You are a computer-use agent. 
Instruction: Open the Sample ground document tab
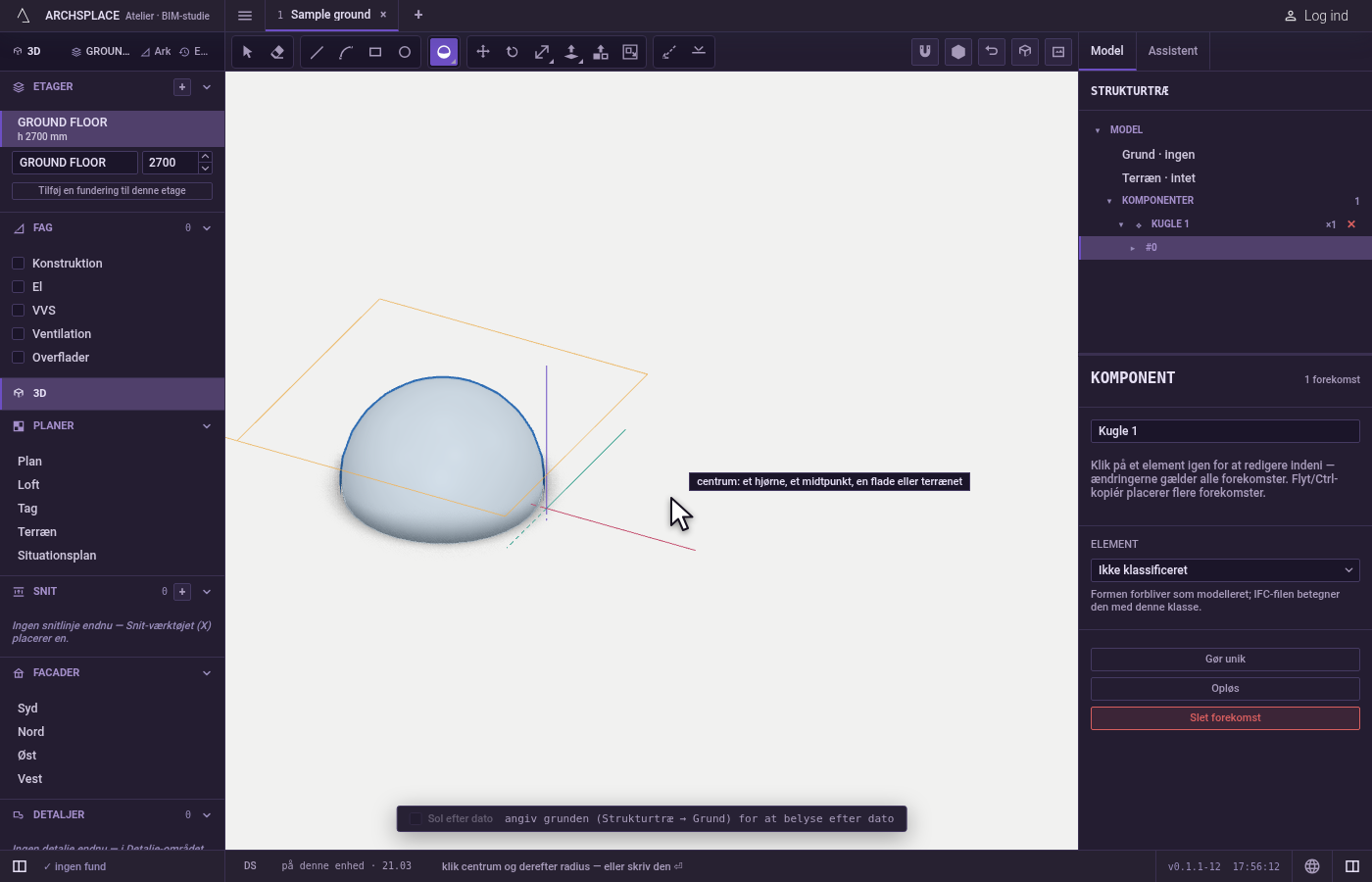click(x=331, y=15)
